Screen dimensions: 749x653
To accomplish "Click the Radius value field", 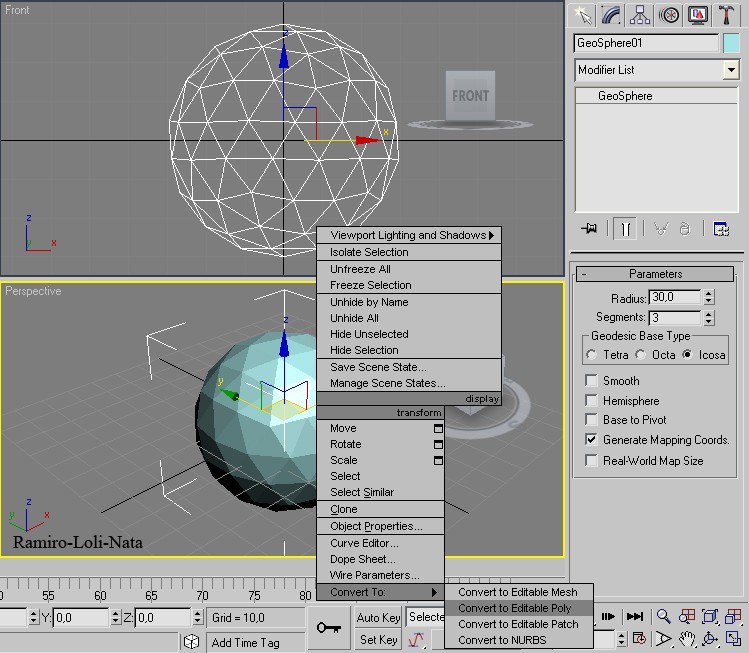I will (x=674, y=297).
